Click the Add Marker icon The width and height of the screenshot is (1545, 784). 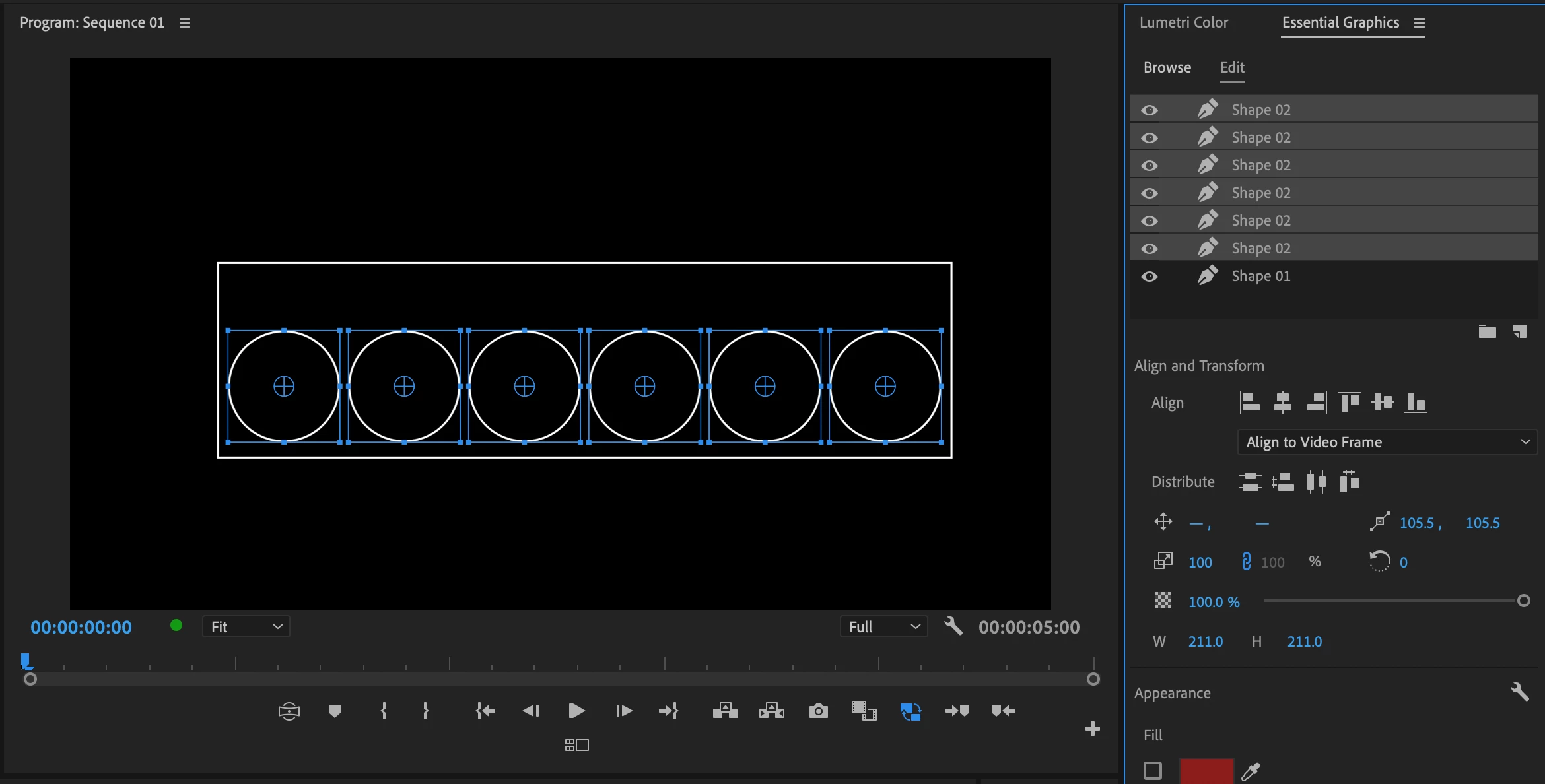[x=335, y=711]
